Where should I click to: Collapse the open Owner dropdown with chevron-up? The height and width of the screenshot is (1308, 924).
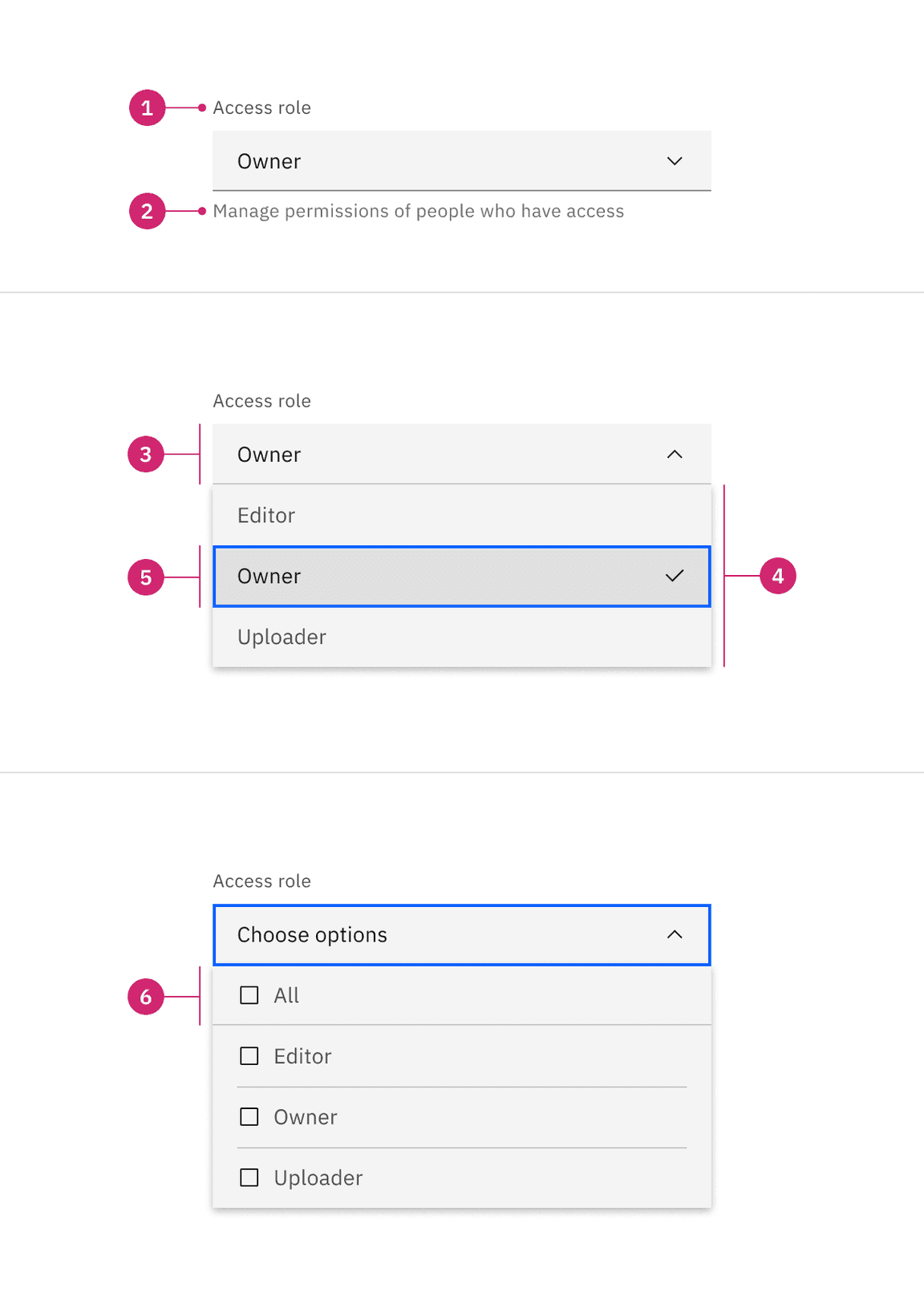[675, 455]
